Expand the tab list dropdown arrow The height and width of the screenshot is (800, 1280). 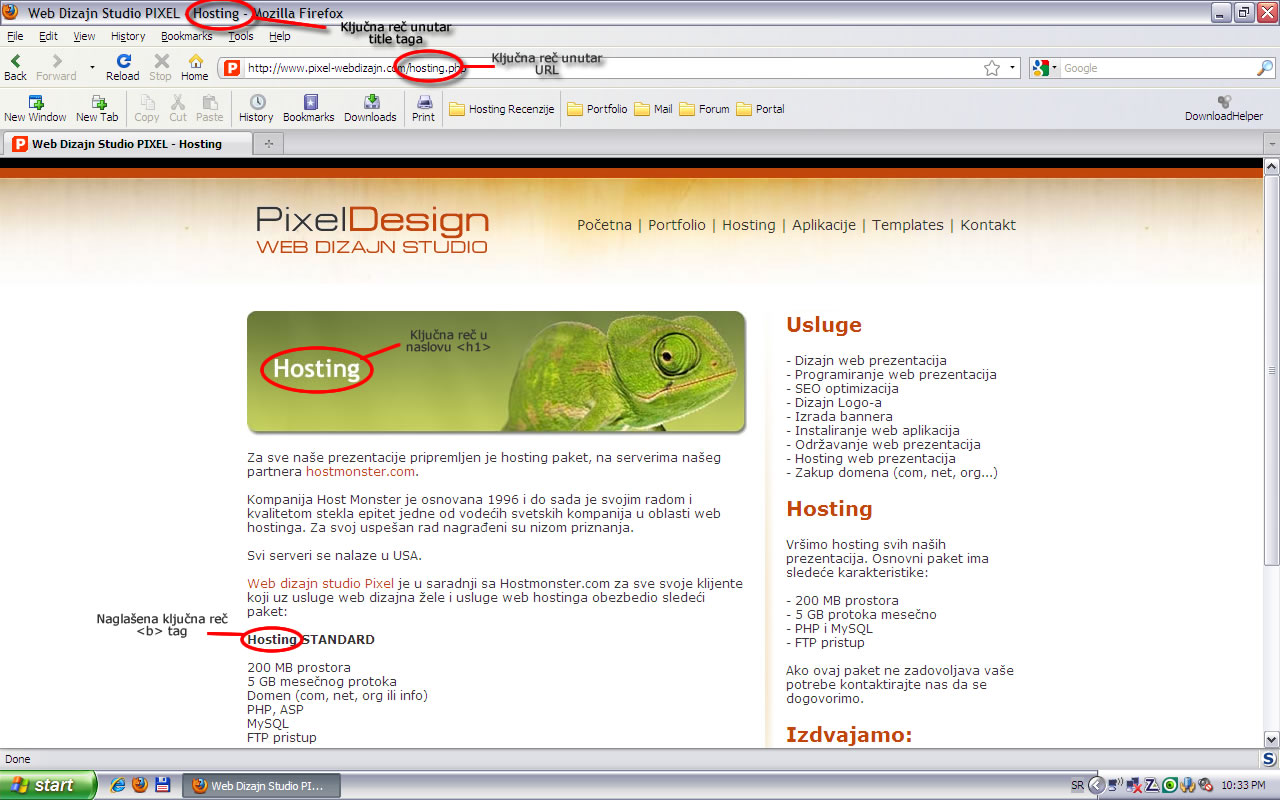[1271, 144]
